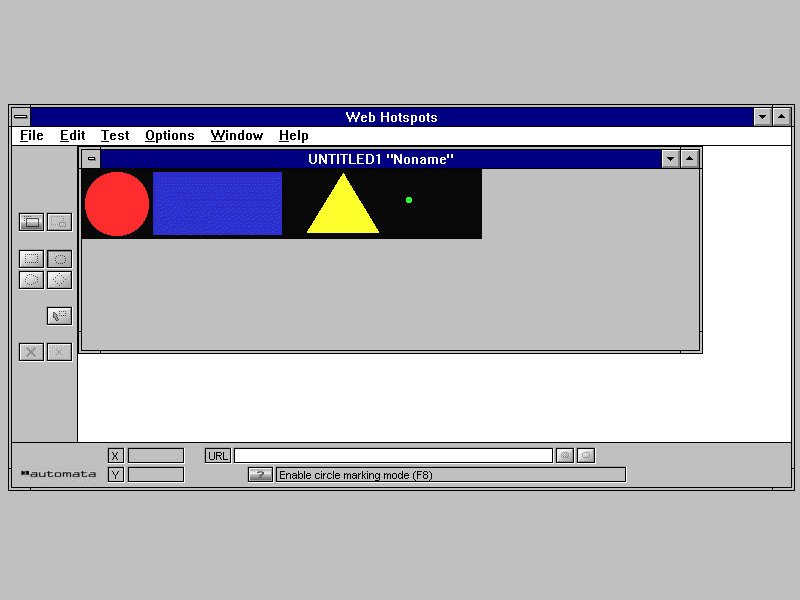The image size is (800, 600).
Task: Activate the pointer selection tool
Action: 59,316
